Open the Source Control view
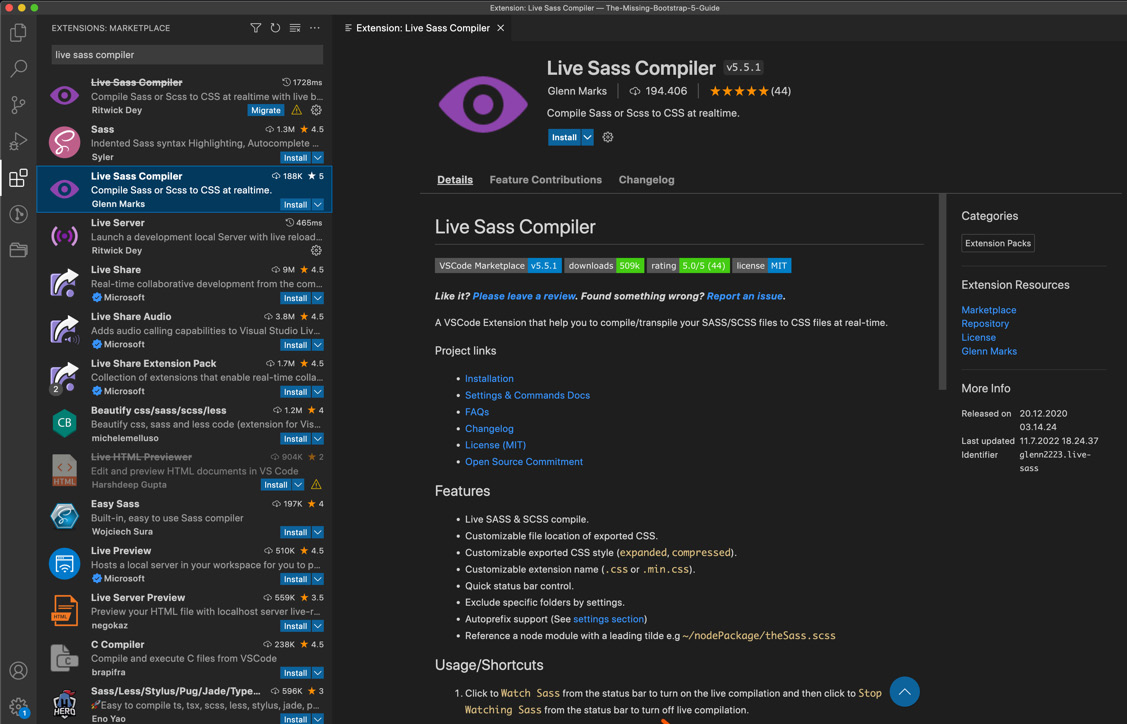The width and height of the screenshot is (1127, 724). 17,105
